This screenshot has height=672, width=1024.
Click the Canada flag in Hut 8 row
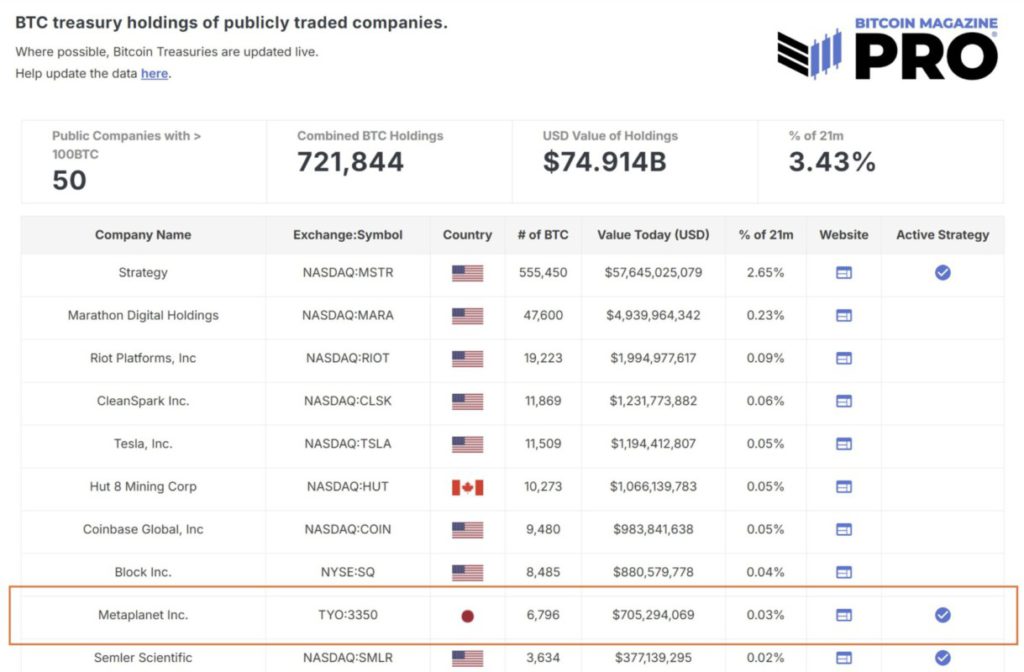click(468, 487)
